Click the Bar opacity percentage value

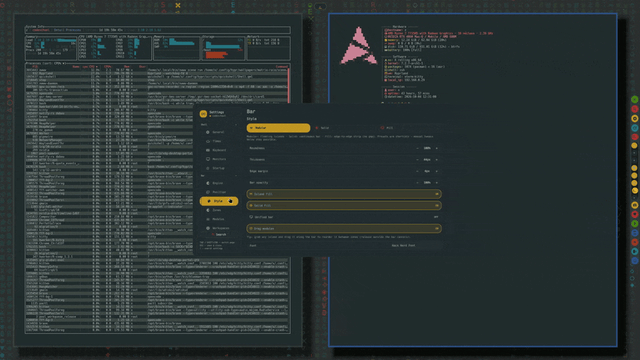tap(427, 182)
